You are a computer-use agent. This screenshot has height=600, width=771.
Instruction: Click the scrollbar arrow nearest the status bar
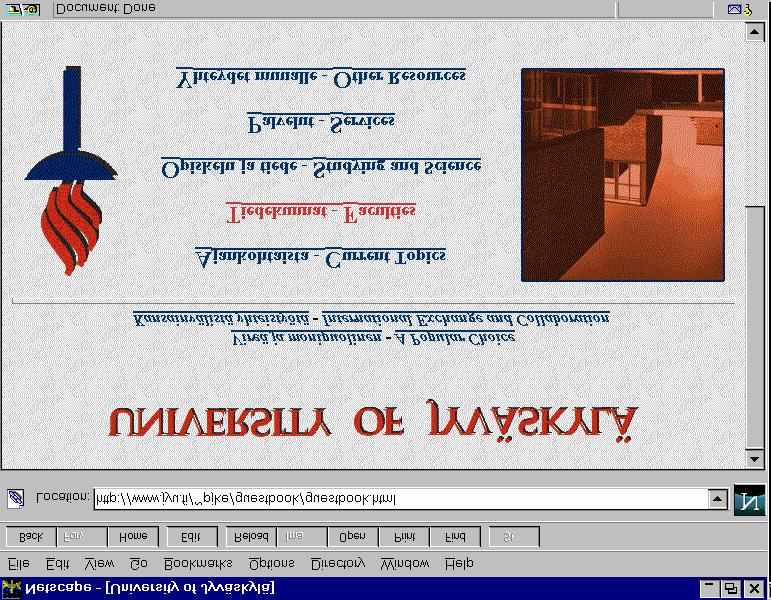point(754,32)
